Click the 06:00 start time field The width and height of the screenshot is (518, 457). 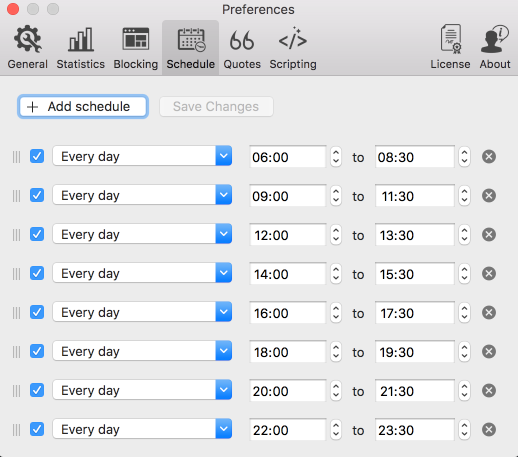click(288, 157)
